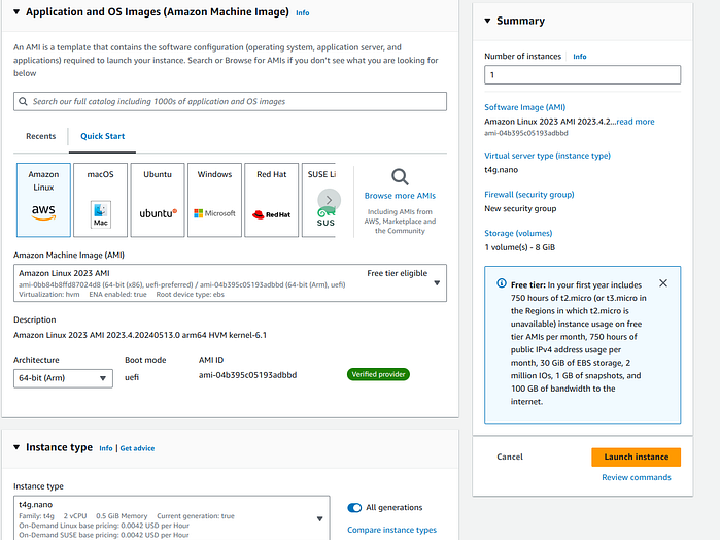Choose the macOS AMI tile
This screenshot has height=540, width=720.
click(x=100, y=200)
